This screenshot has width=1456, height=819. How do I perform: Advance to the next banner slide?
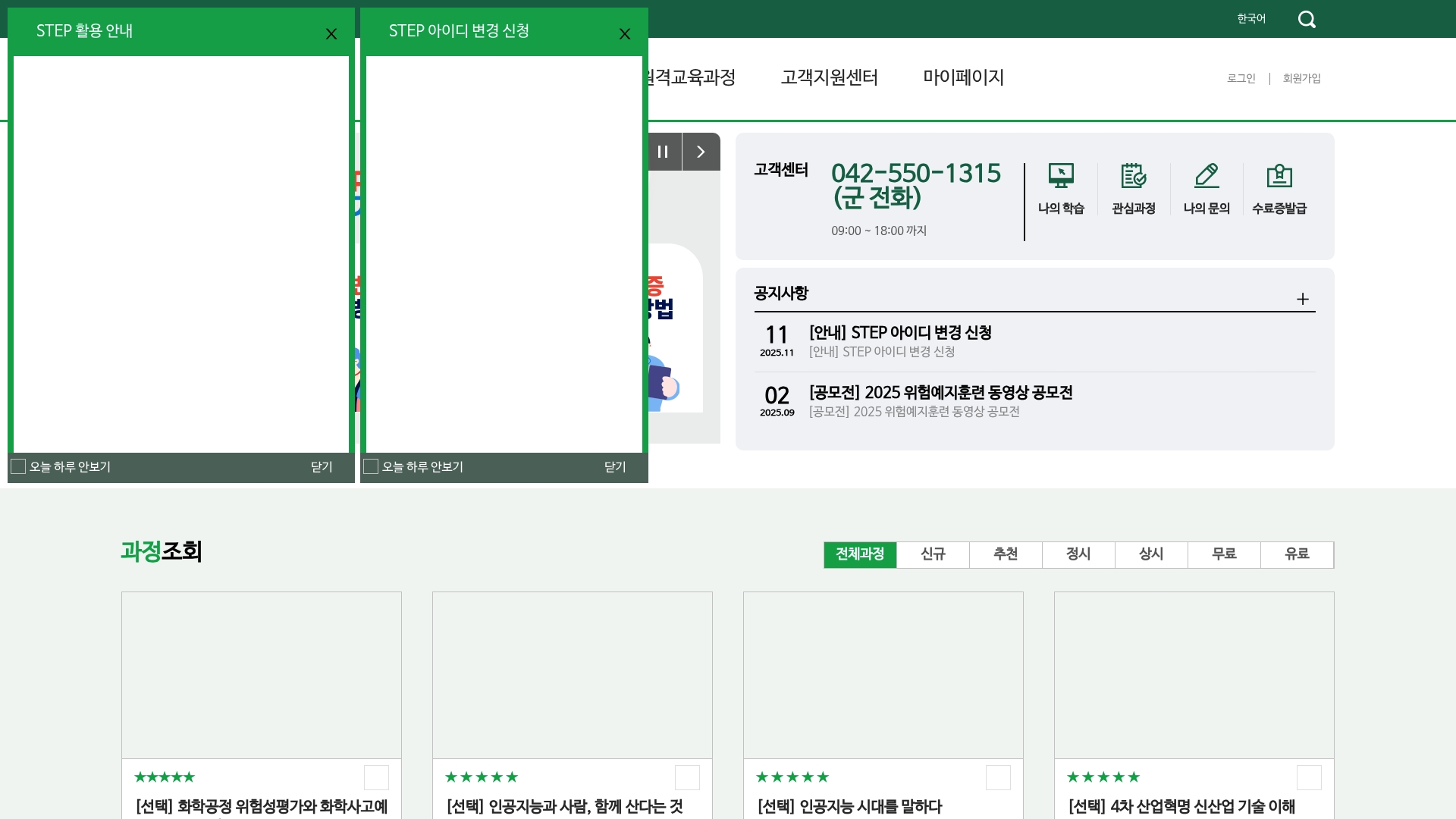click(x=701, y=152)
